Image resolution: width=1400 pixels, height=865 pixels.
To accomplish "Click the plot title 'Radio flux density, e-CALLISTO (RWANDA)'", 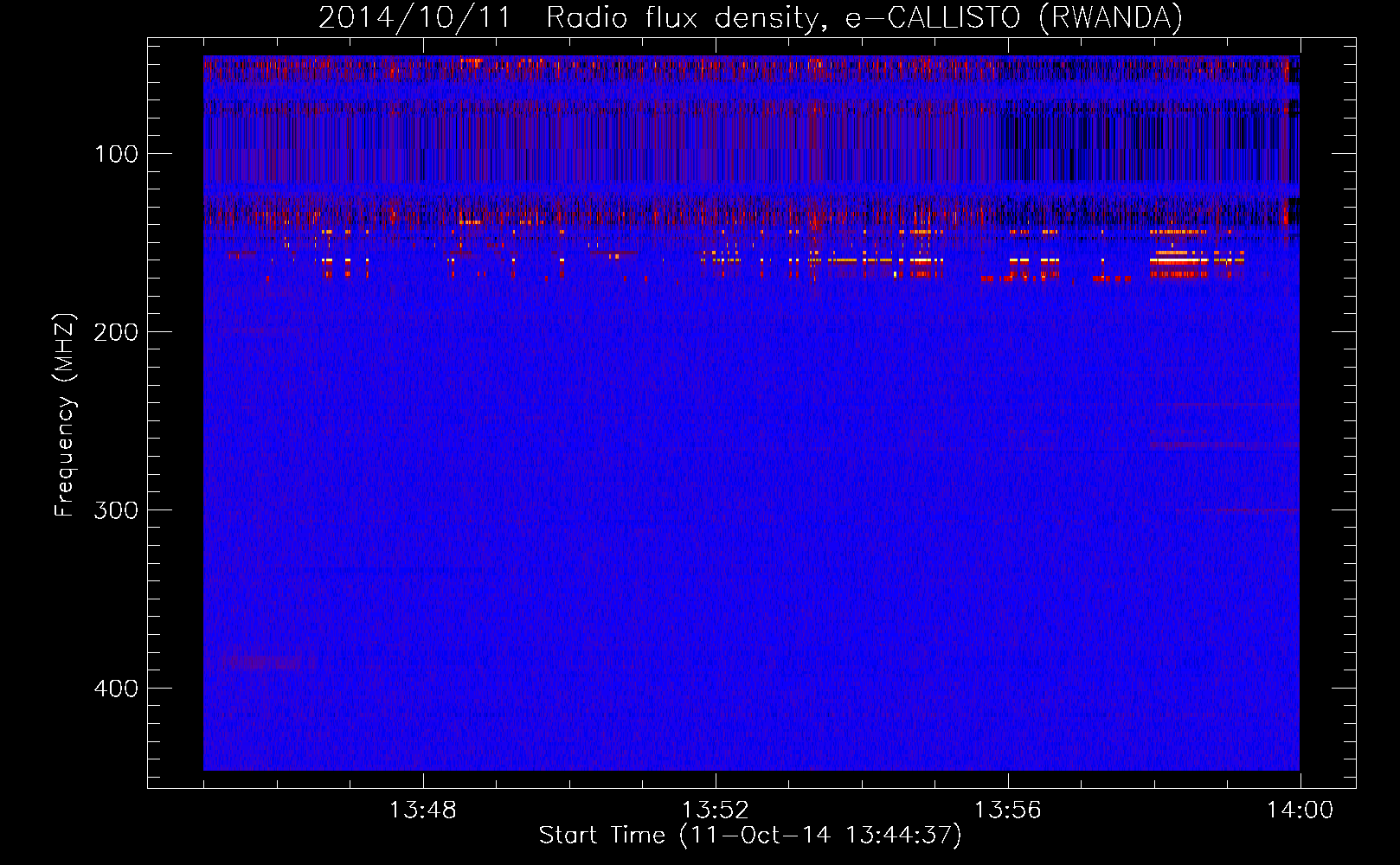I will (x=864, y=18).
